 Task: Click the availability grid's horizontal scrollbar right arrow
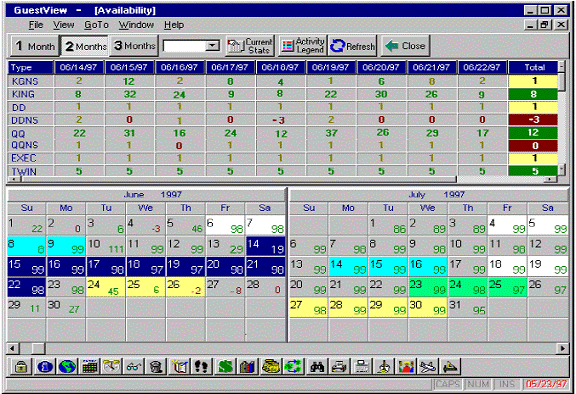(550, 179)
